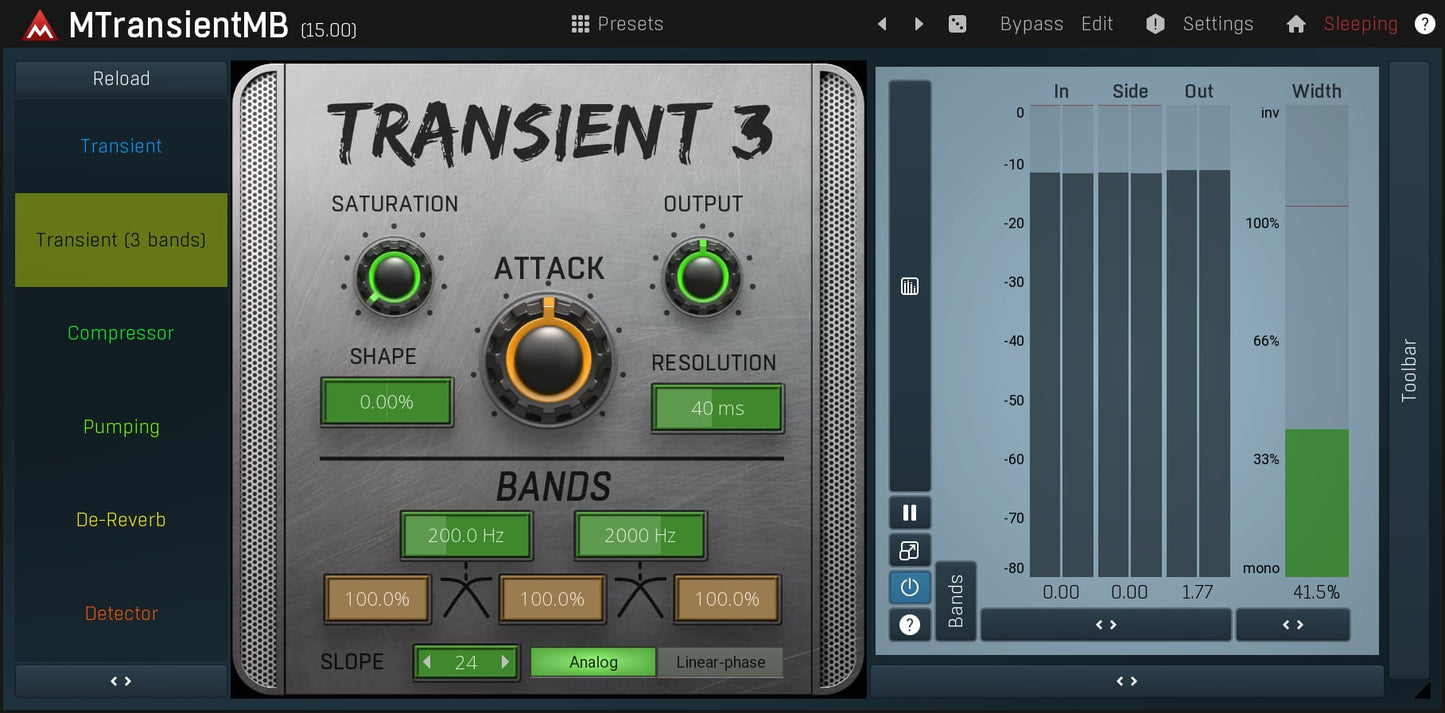Click the home icon in the top toolbar
This screenshot has height=713, width=1445.
(x=1296, y=23)
